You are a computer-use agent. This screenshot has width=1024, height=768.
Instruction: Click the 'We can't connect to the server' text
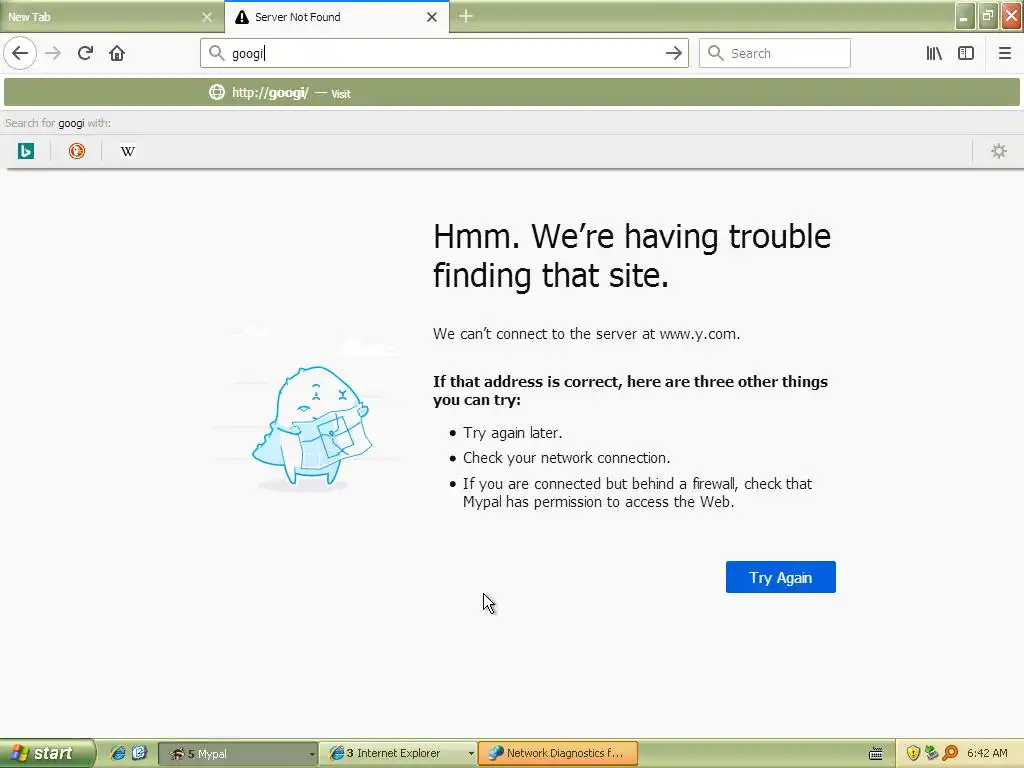click(x=586, y=334)
